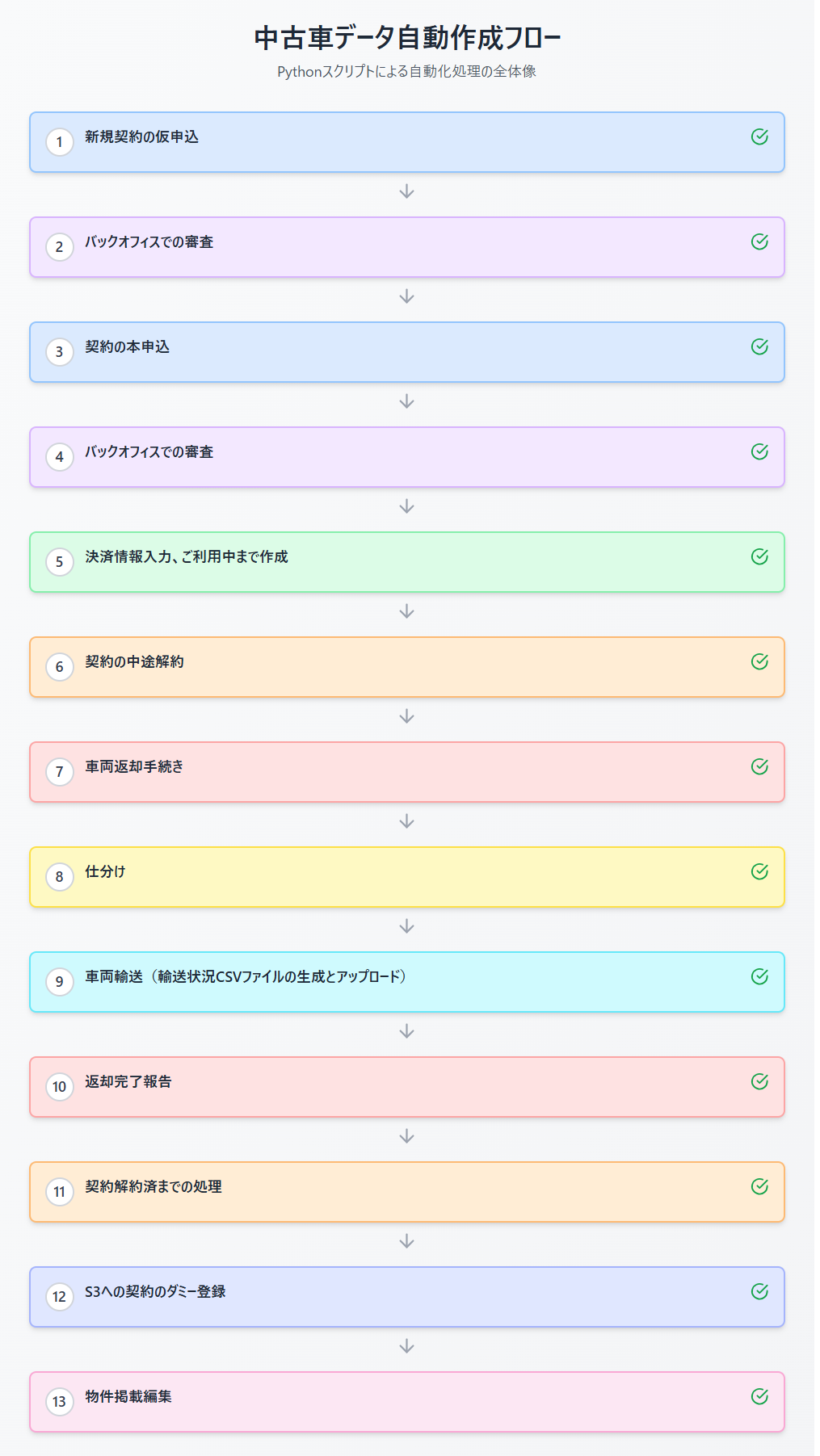Click the number 11 circle badge

click(x=60, y=1191)
